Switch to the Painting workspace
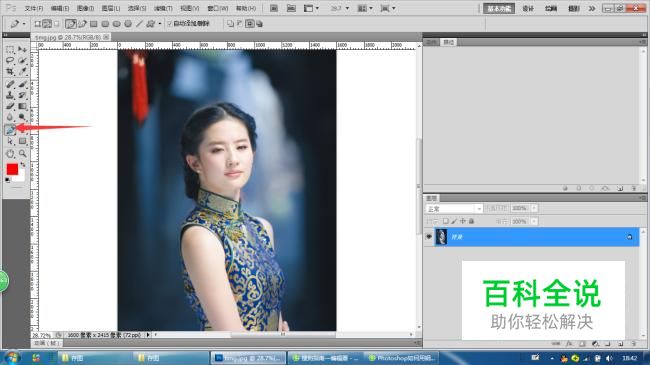 click(551, 8)
